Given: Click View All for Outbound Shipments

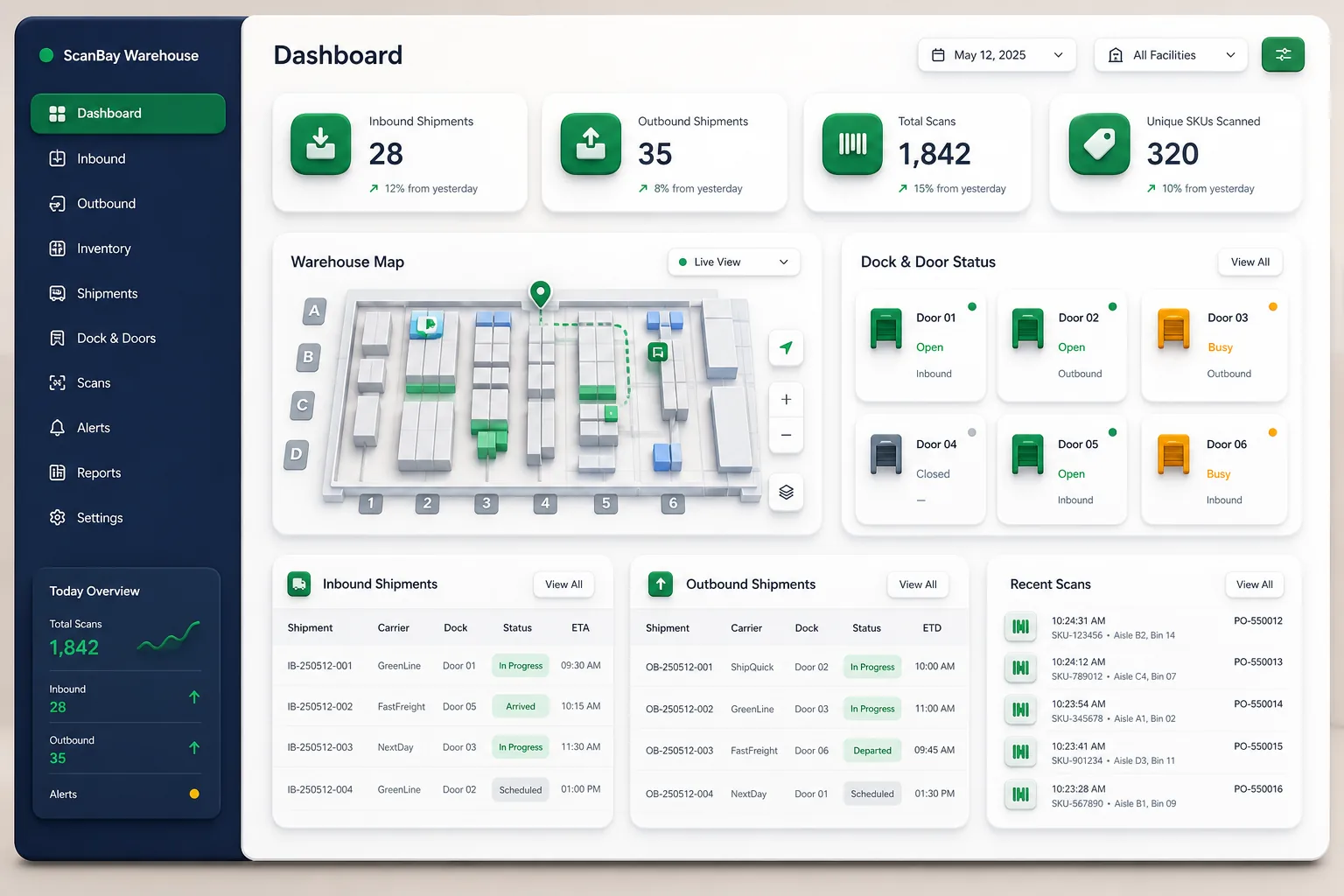Looking at the screenshot, I should point(918,584).
